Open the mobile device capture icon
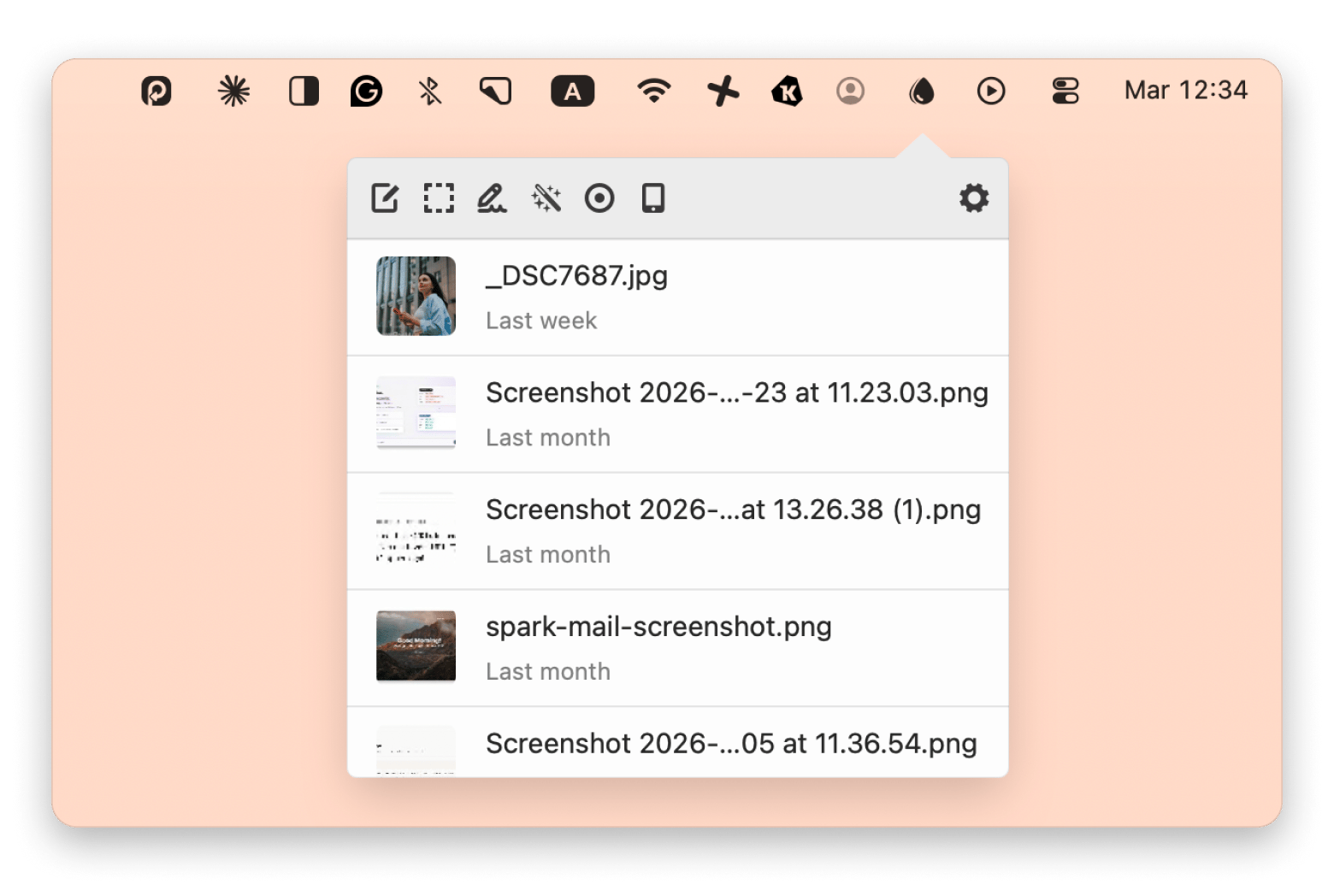 (653, 198)
